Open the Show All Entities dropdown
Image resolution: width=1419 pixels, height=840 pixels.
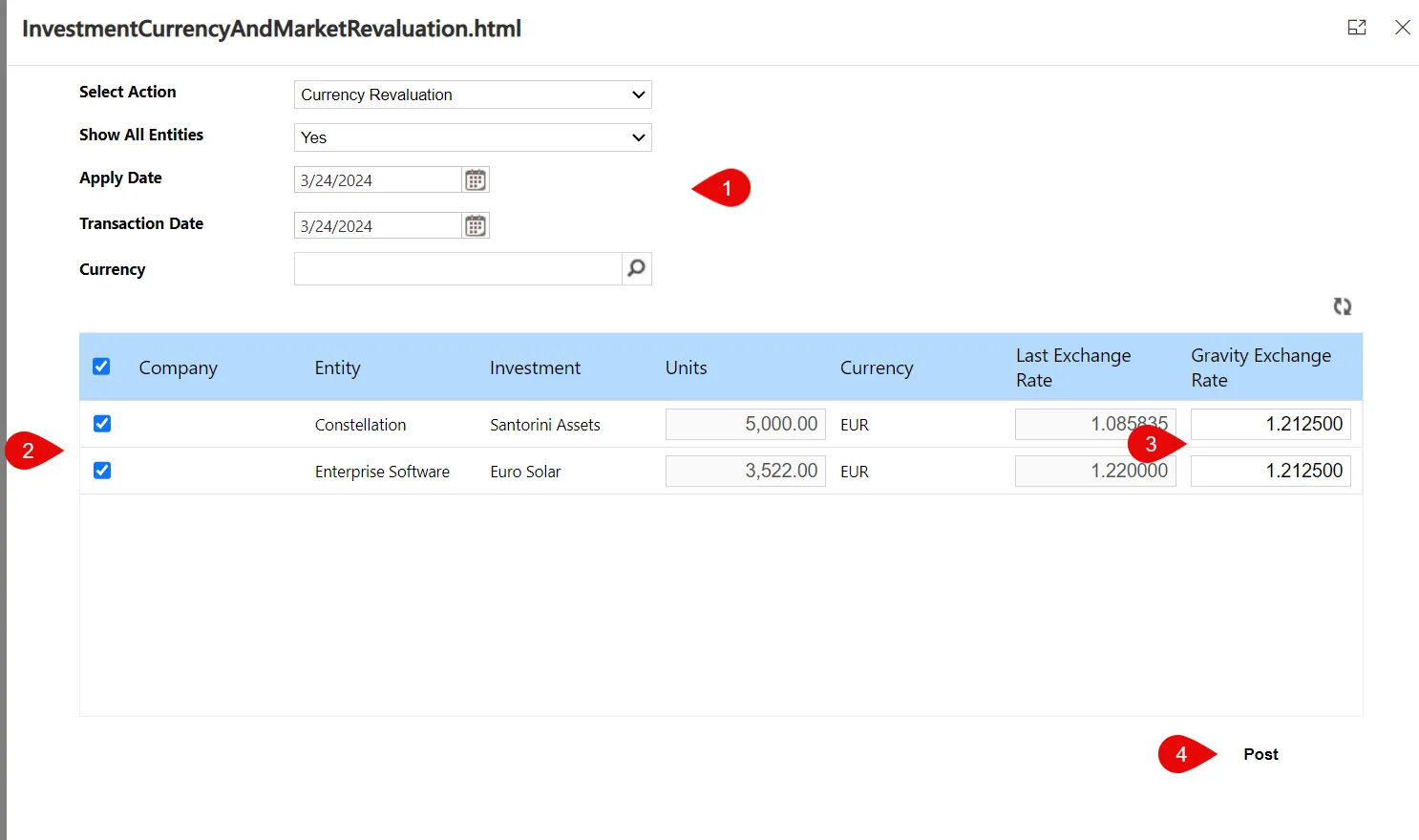pyautogui.click(x=473, y=137)
